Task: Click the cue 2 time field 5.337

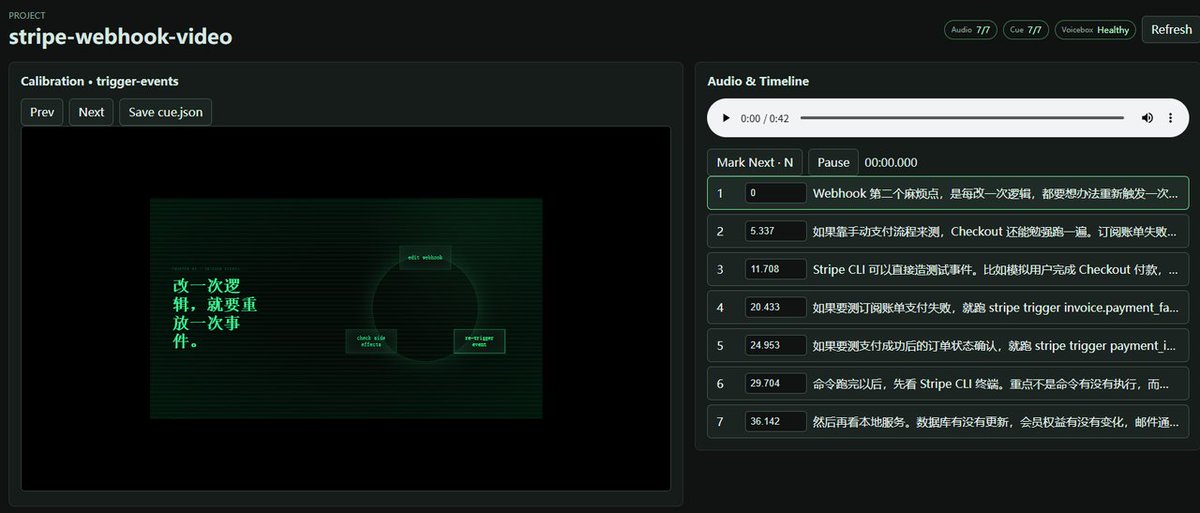Action: 775,231
